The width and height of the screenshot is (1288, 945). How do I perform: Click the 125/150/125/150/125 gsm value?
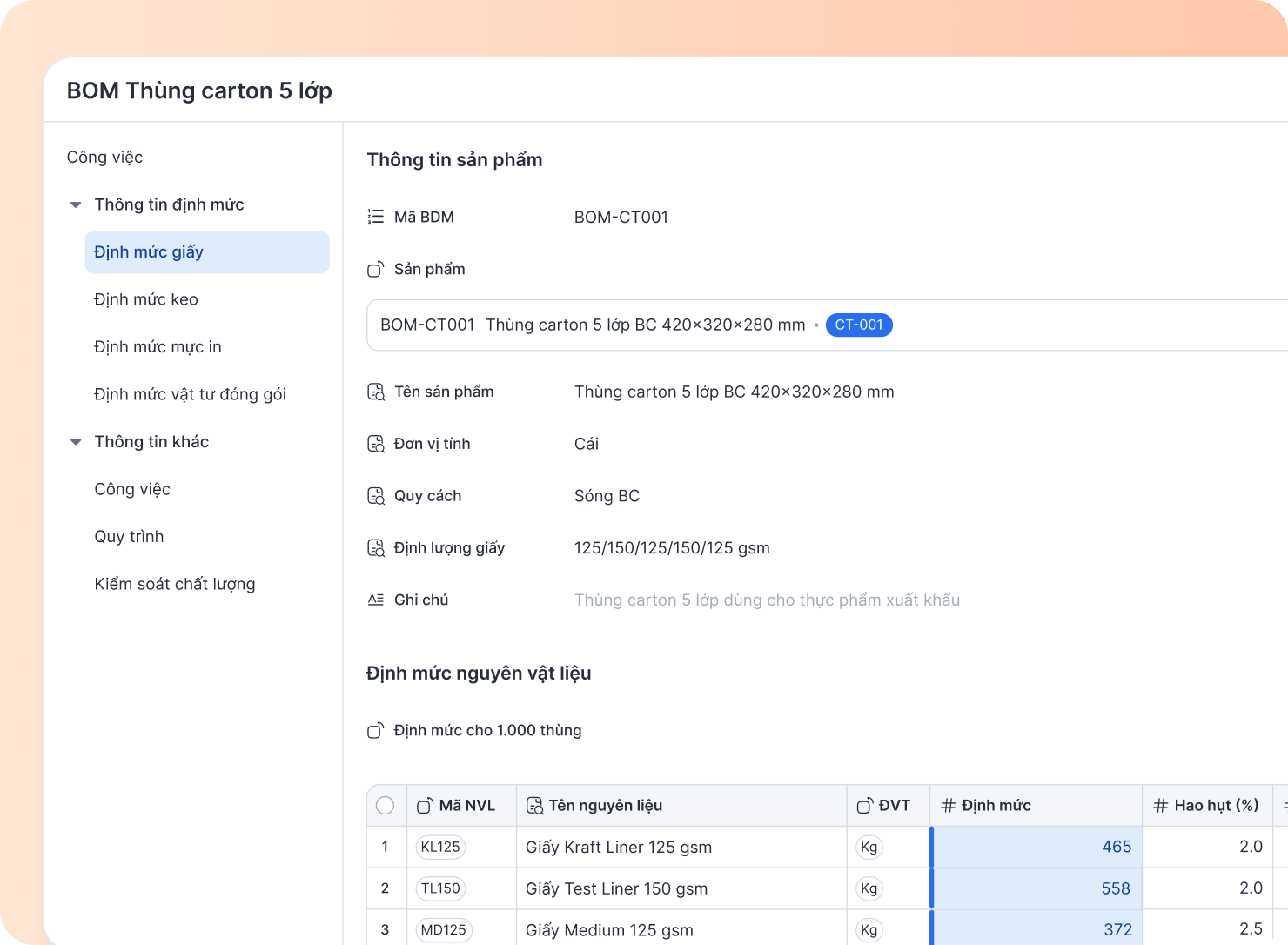(672, 548)
